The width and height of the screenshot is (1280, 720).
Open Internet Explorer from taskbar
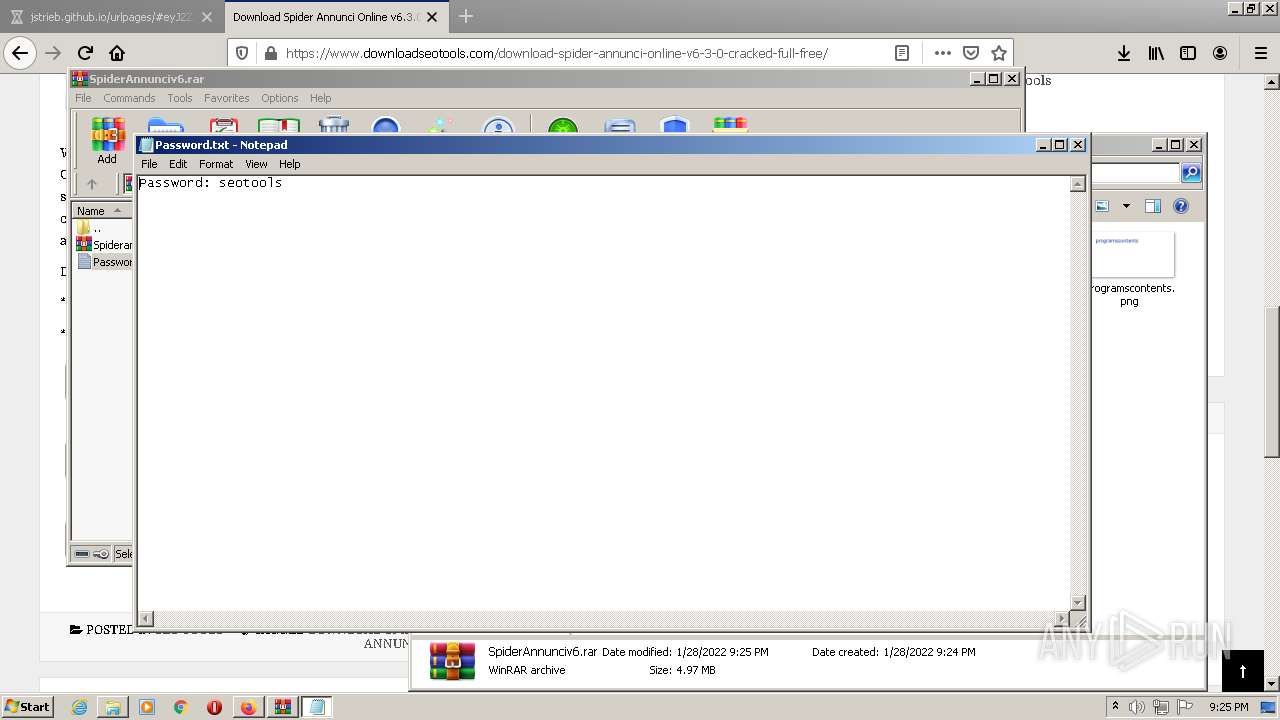click(79, 707)
